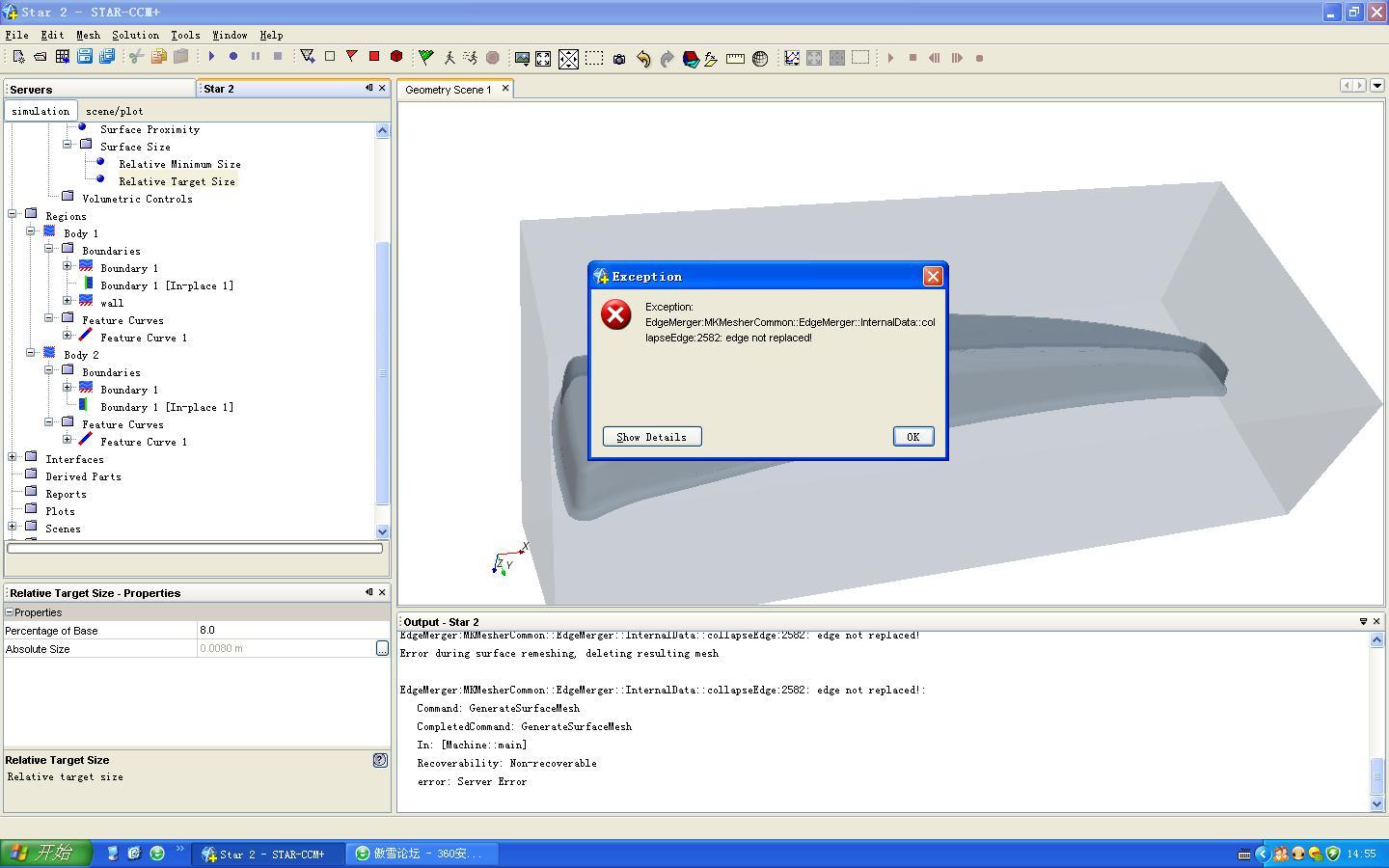
Task: Click the ruler measure distance icon
Action: click(x=735, y=59)
